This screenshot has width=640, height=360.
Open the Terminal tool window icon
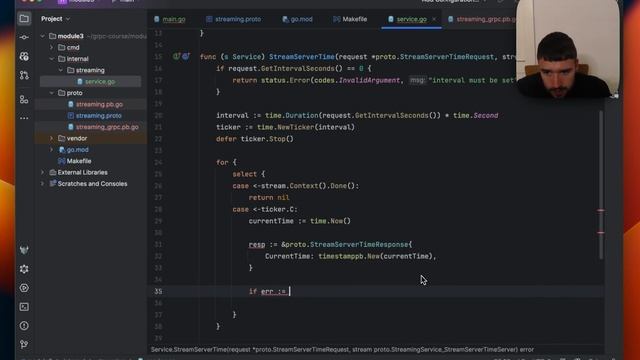tap(24, 307)
